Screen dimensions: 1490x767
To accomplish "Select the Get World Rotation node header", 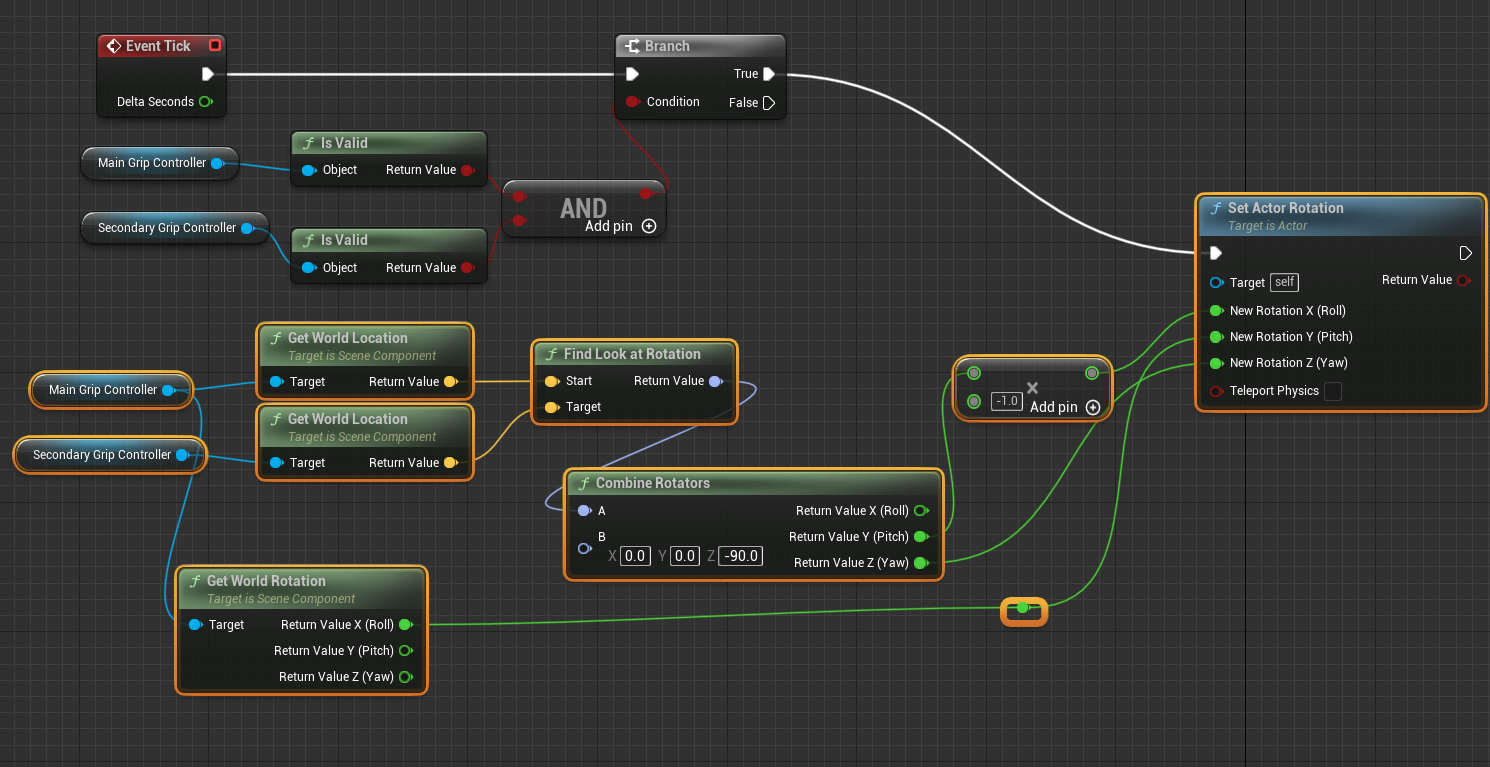I will pyautogui.click(x=266, y=581).
